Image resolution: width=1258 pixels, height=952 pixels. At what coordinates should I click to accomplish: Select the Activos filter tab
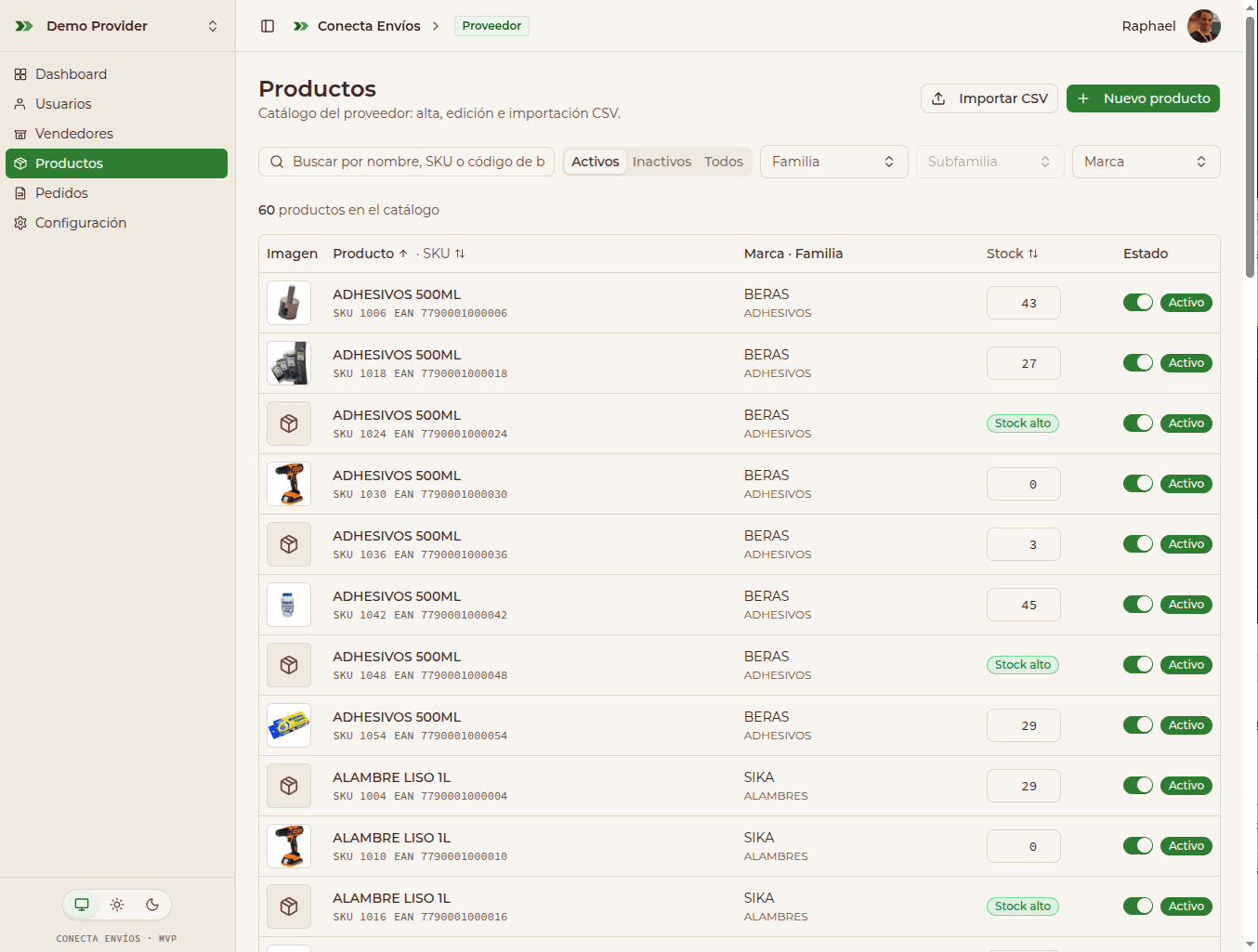click(596, 162)
